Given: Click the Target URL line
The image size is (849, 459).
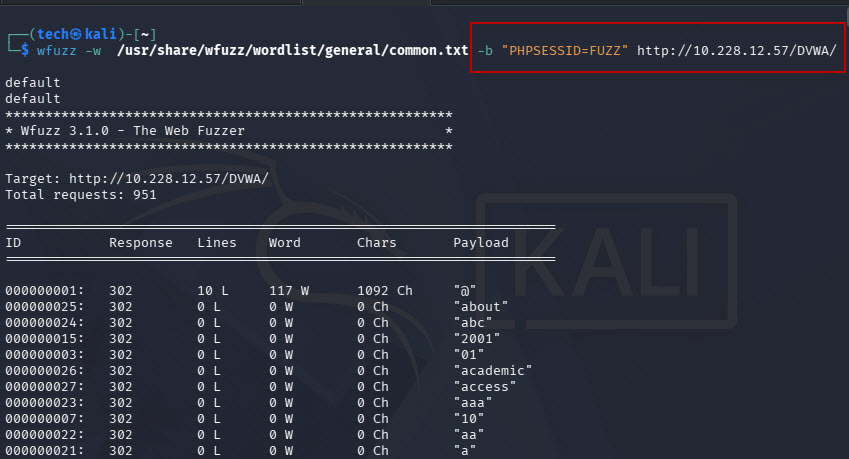Looking at the screenshot, I should [x=137, y=179].
